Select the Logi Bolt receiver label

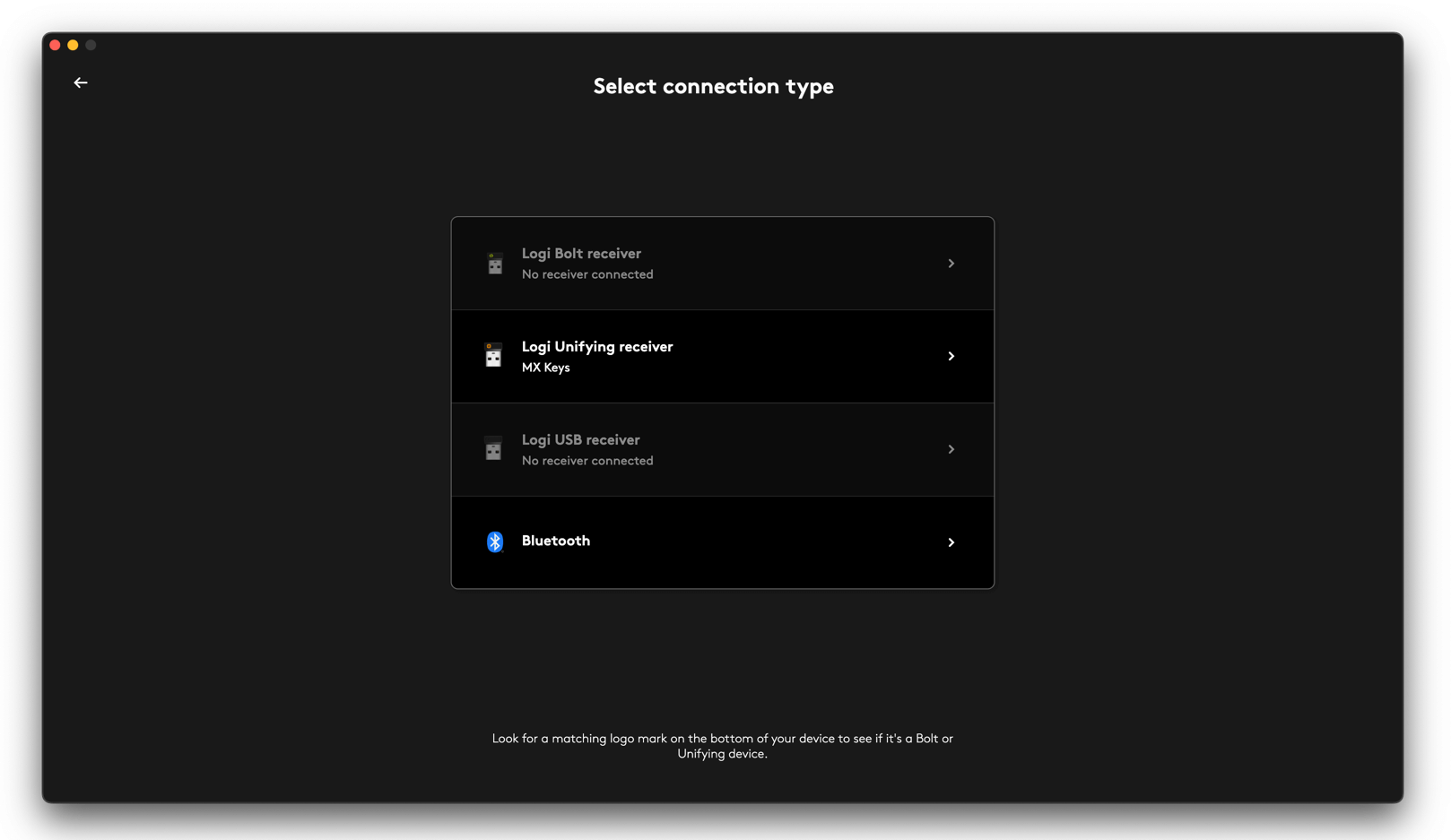tap(581, 254)
